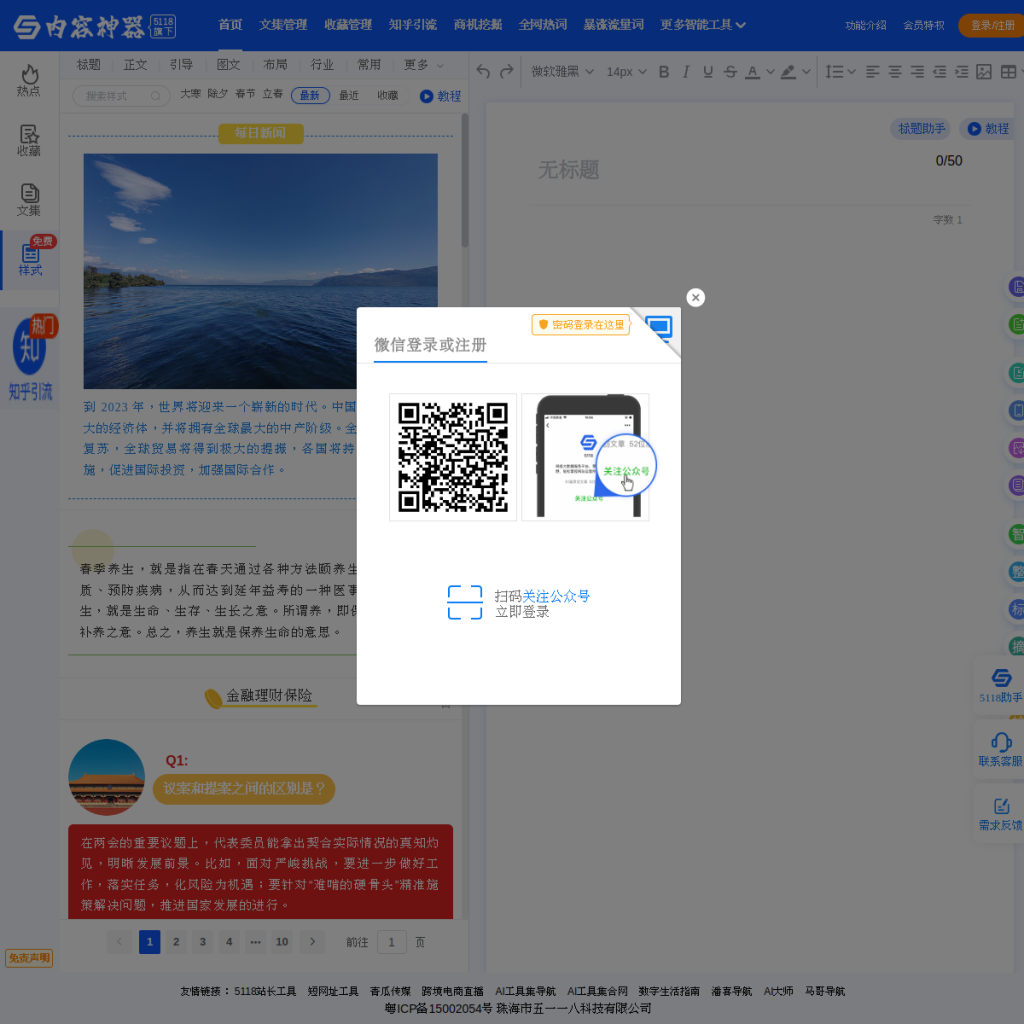The width and height of the screenshot is (1024, 1024).
Task: Insert a table via toolbar icon
Action: 1008,72
